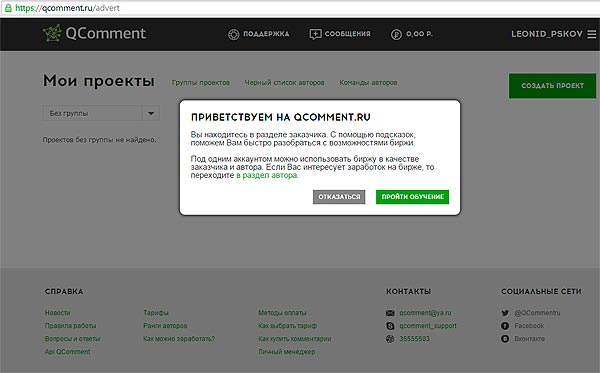Click the Вконтакте icon
This screenshot has width=600, height=373.
pos(505,339)
